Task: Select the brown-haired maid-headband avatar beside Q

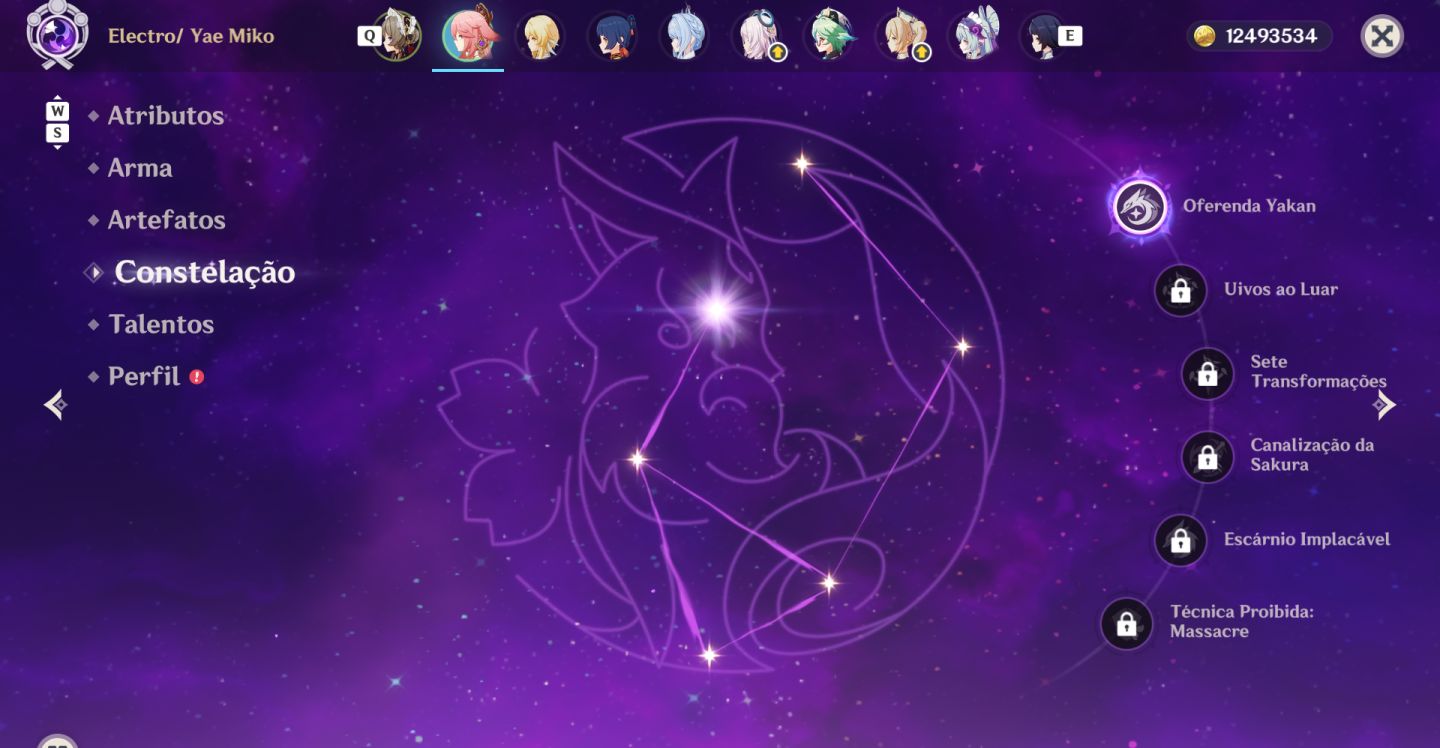Action: [x=397, y=36]
